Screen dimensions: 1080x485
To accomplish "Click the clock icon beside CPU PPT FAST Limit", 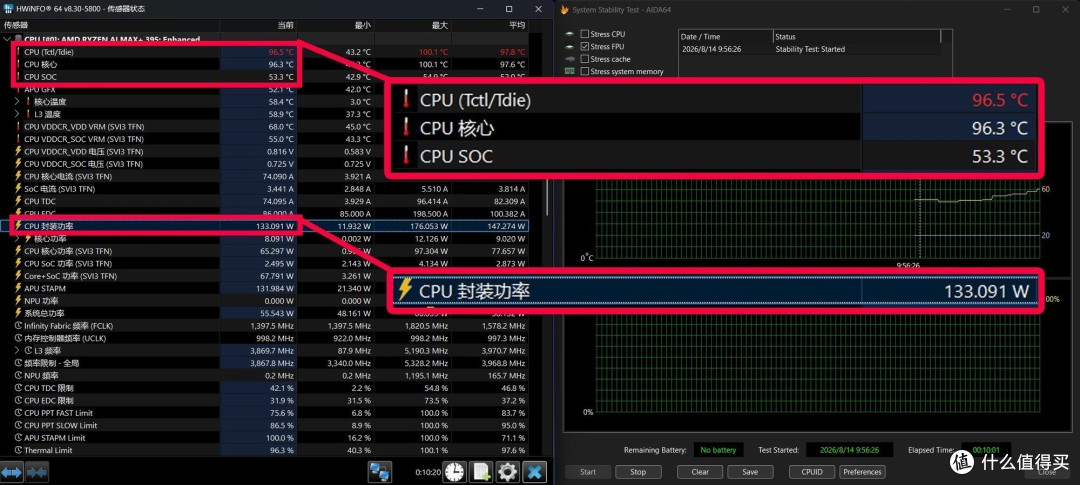I will [19, 413].
